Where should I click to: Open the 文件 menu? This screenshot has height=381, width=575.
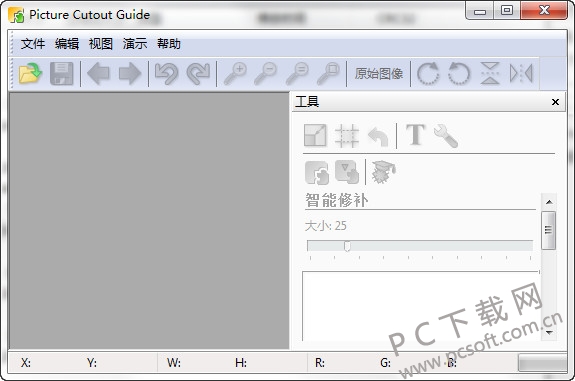pyautogui.click(x=33, y=44)
